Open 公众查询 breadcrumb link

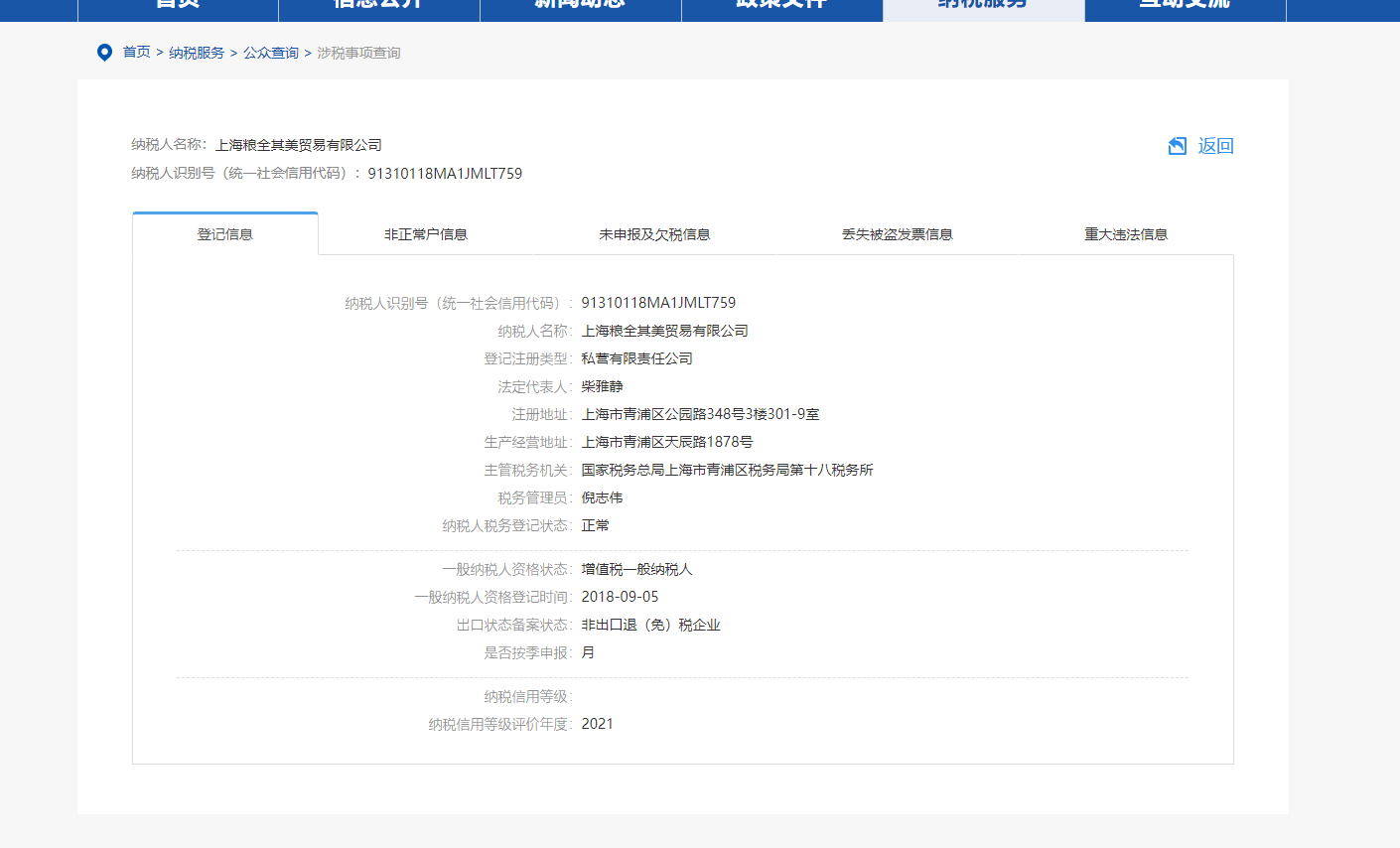[x=271, y=53]
